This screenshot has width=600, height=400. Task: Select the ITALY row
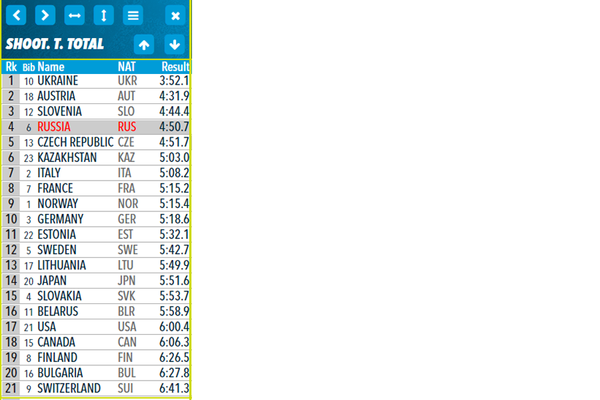(x=96, y=173)
